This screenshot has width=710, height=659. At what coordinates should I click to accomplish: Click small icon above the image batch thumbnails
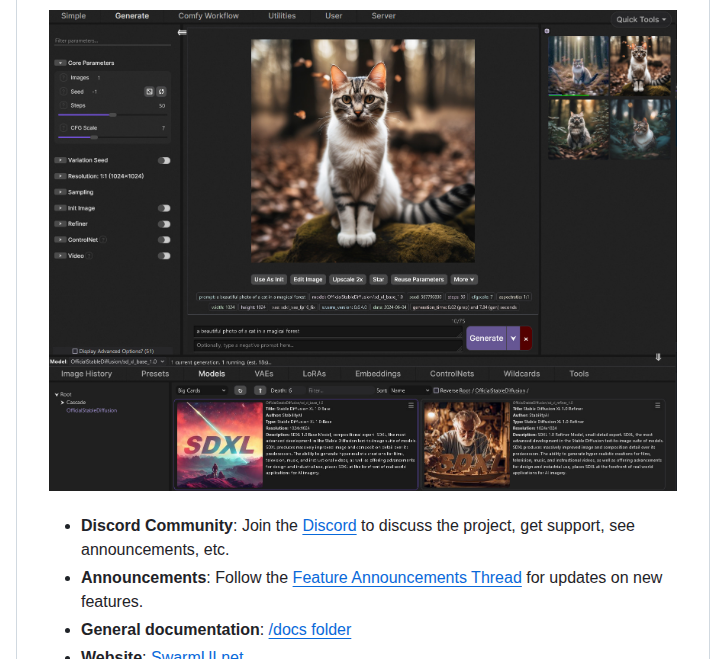coord(547,31)
